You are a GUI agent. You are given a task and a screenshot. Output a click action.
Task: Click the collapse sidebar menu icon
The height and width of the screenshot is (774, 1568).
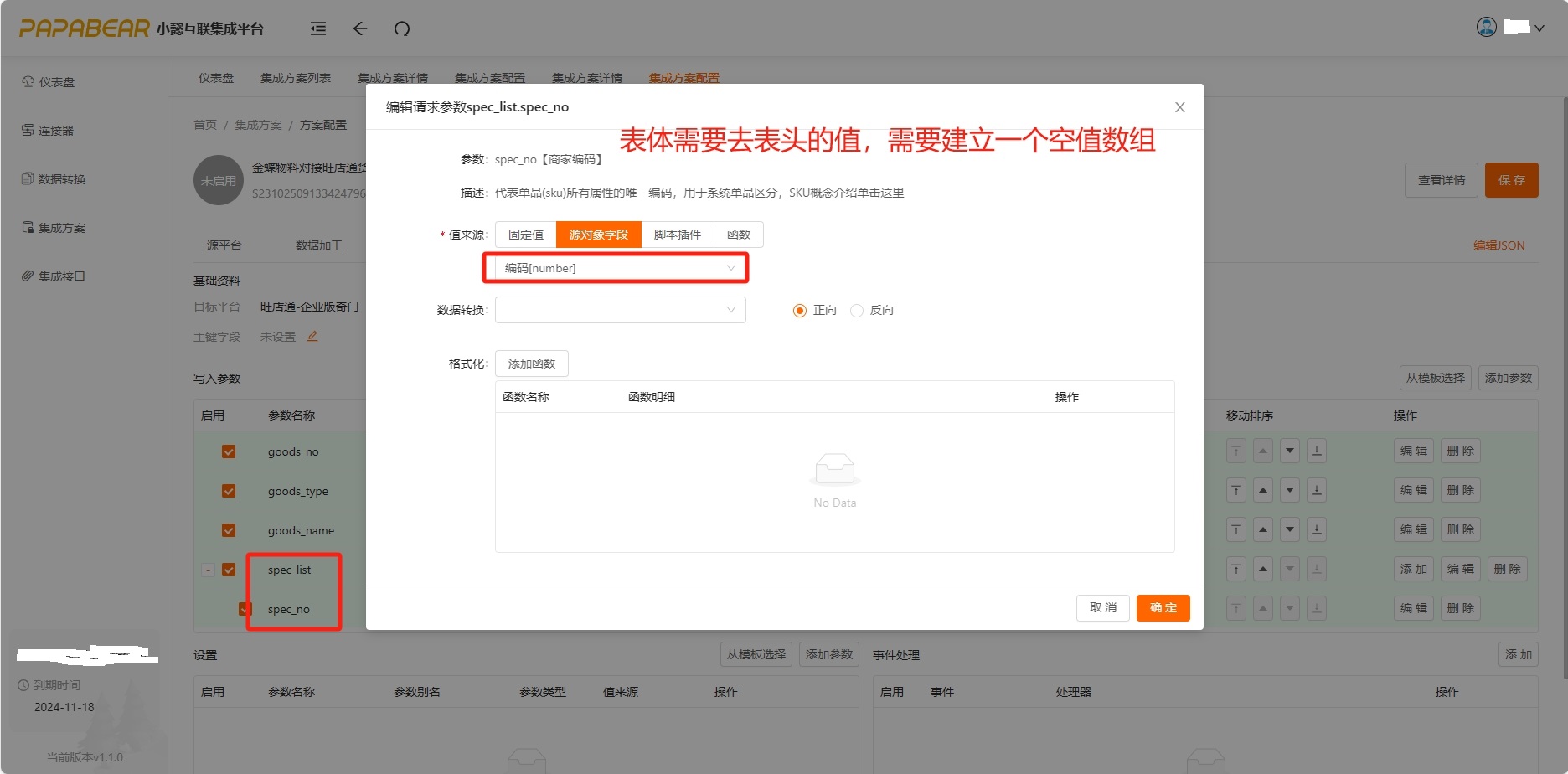pos(318,29)
